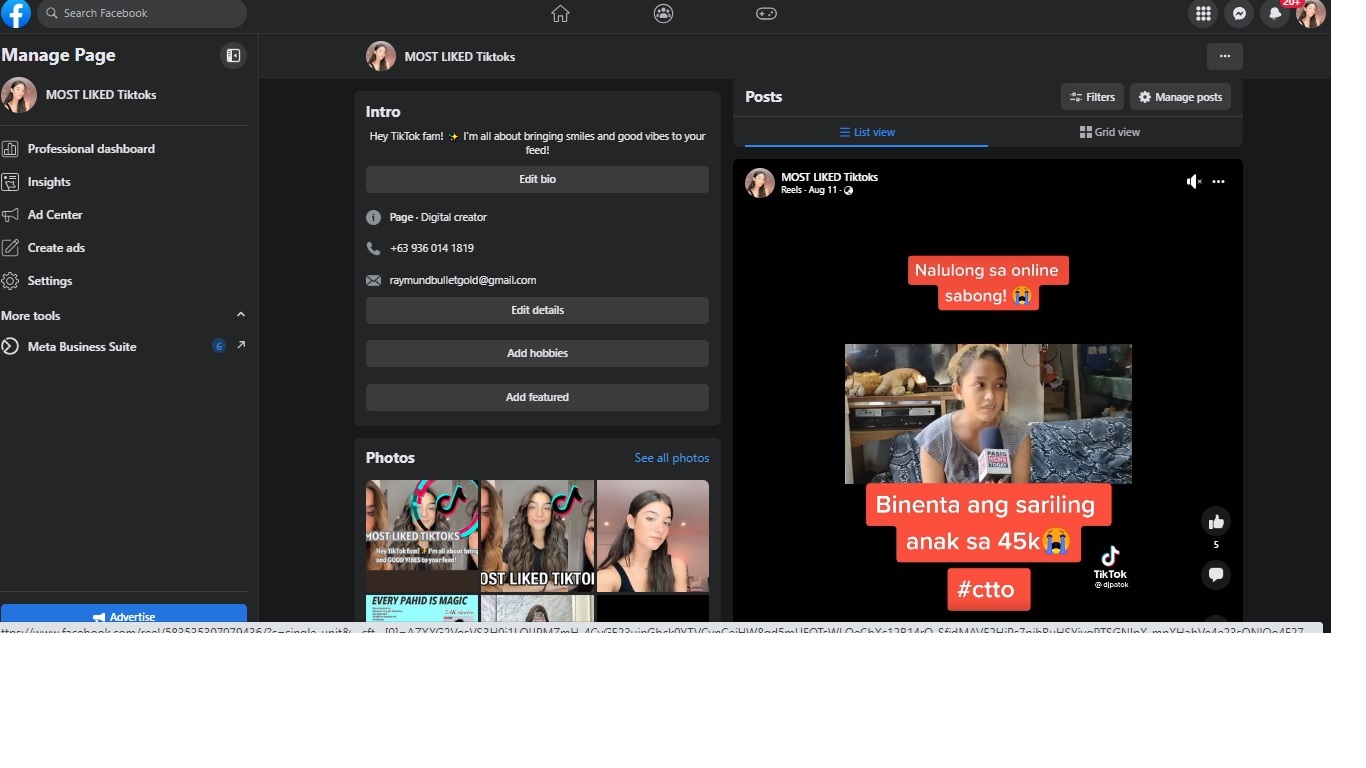Image resolution: width=1366 pixels, height=768 pixels.
Task: Click the Page · Digital creator info text
Action: click(438, 217)
